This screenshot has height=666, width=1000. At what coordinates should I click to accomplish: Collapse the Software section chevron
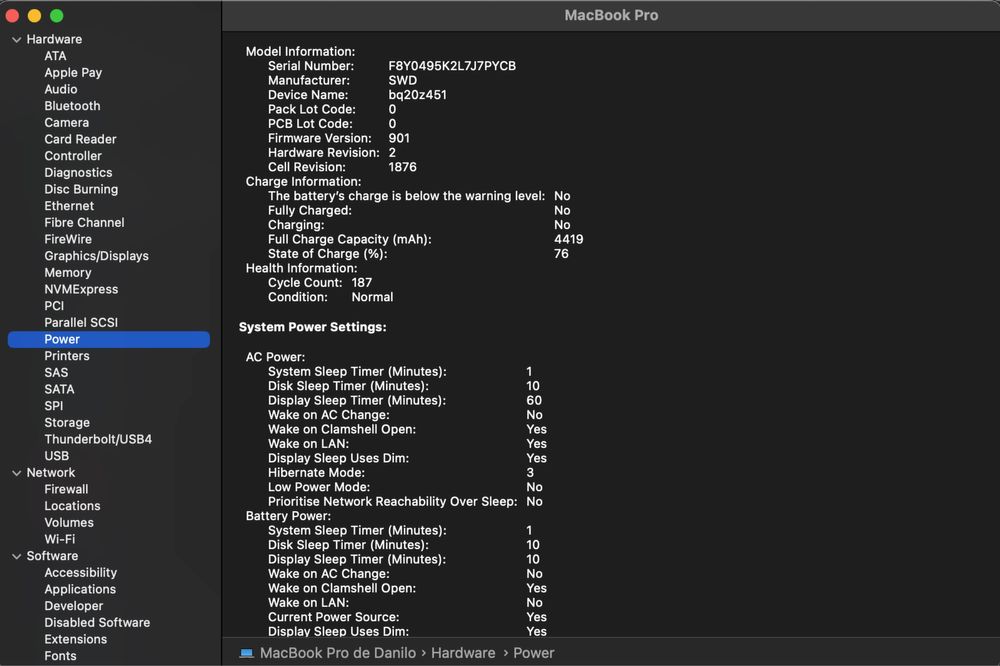(17, 556)
